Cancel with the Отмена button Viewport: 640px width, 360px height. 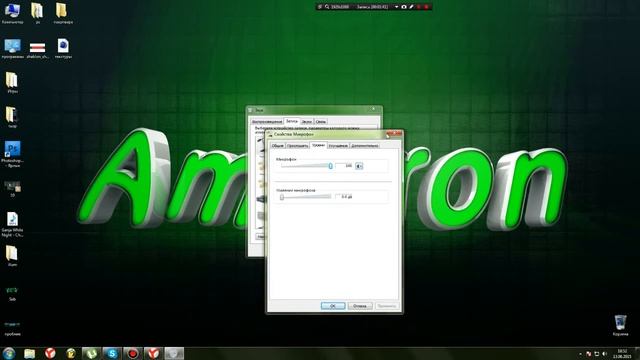[360, 306]
